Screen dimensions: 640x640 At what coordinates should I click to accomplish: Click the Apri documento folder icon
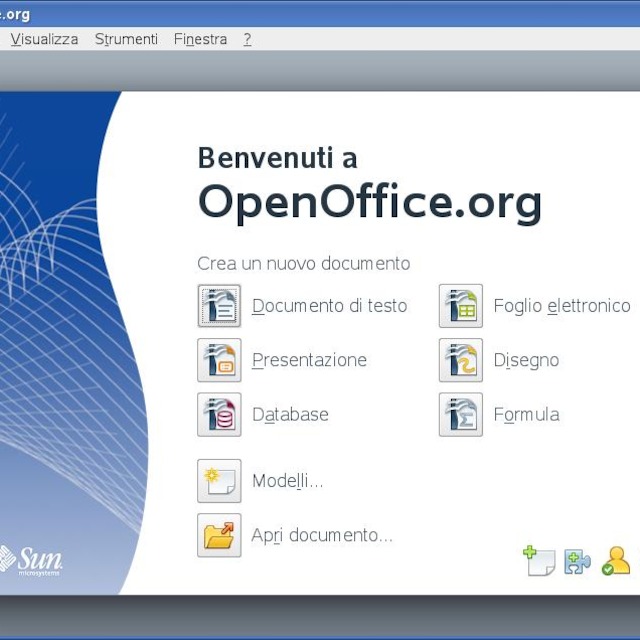pos(219,535)
